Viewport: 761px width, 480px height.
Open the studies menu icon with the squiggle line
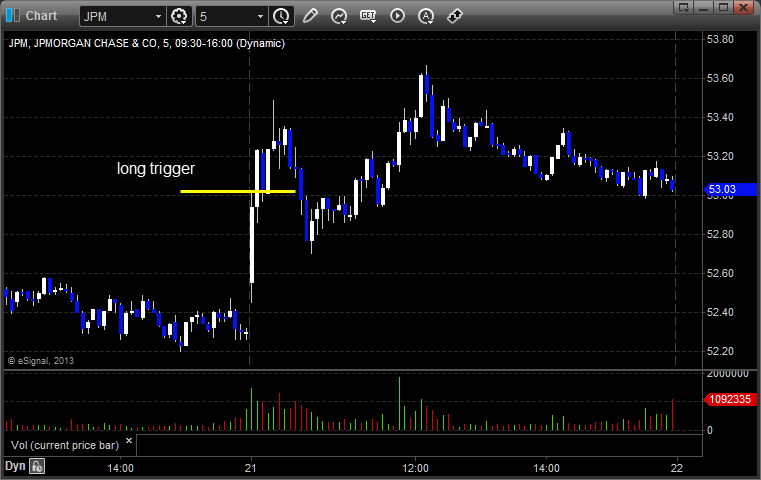pos(339,16)
